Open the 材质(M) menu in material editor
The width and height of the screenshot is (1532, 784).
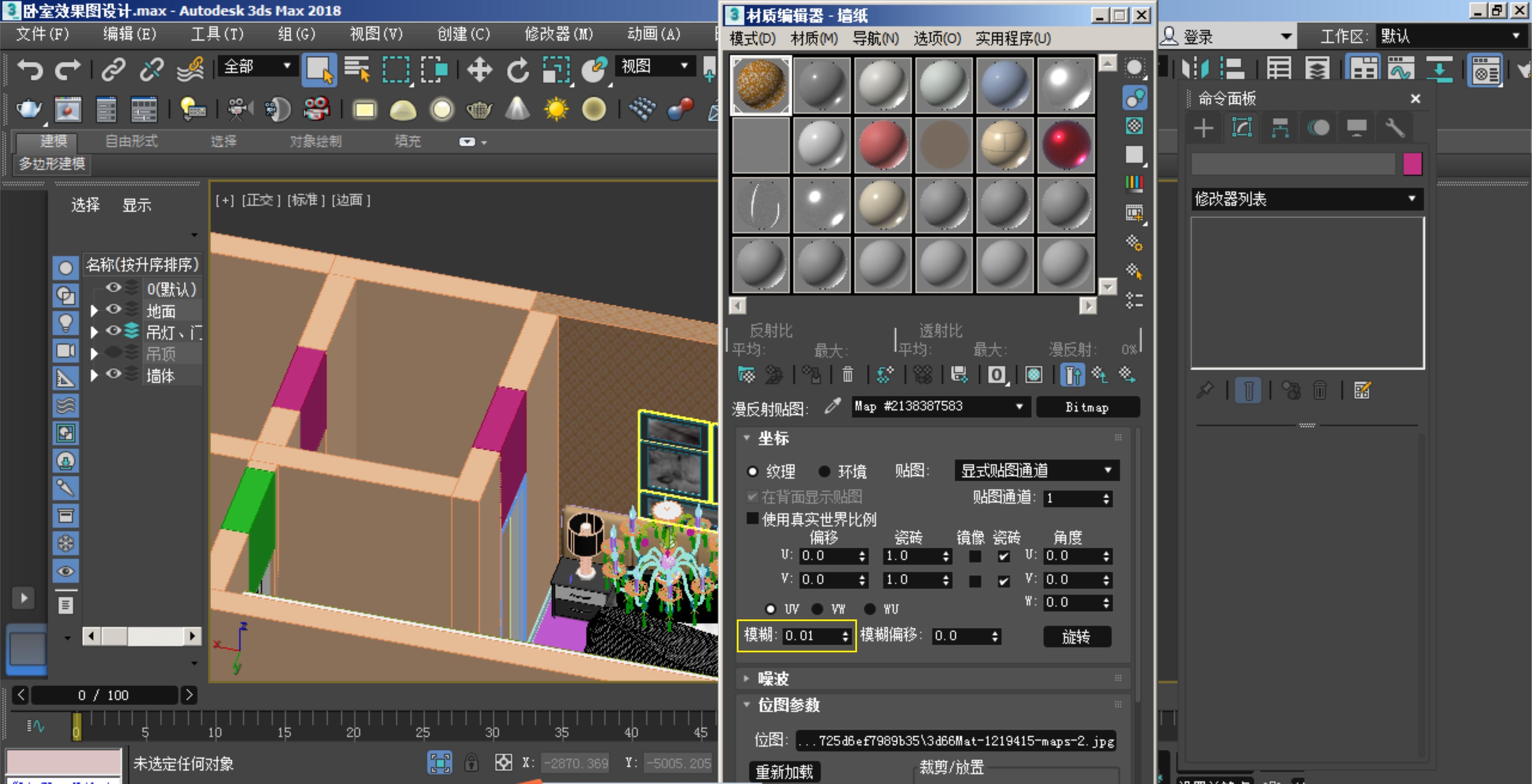click(x=814, y=39)
